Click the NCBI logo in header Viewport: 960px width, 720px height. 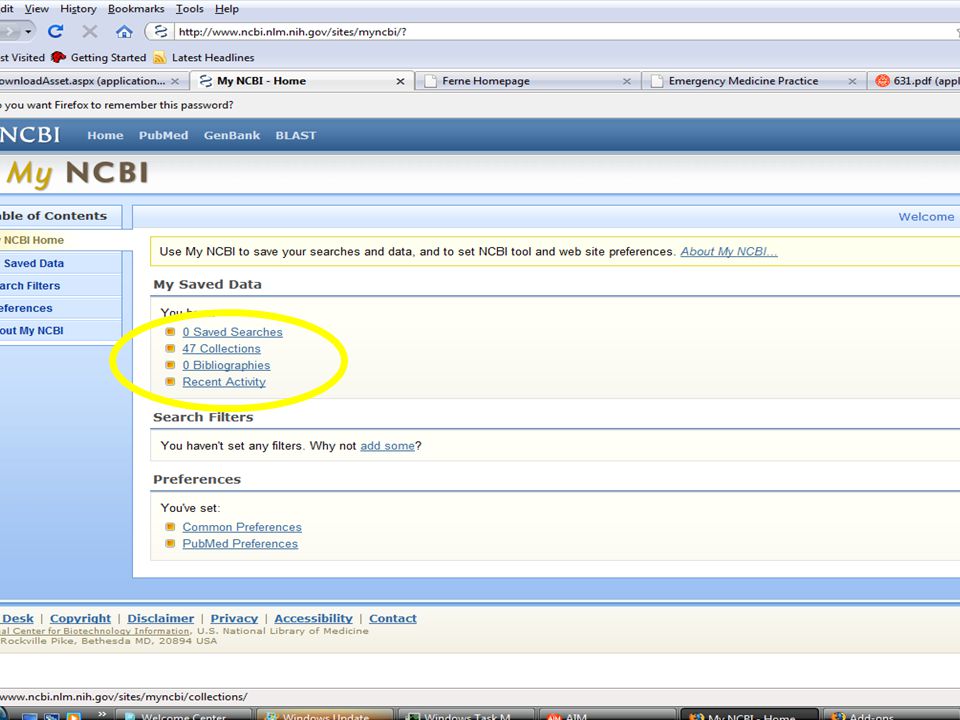click(30, 135)
